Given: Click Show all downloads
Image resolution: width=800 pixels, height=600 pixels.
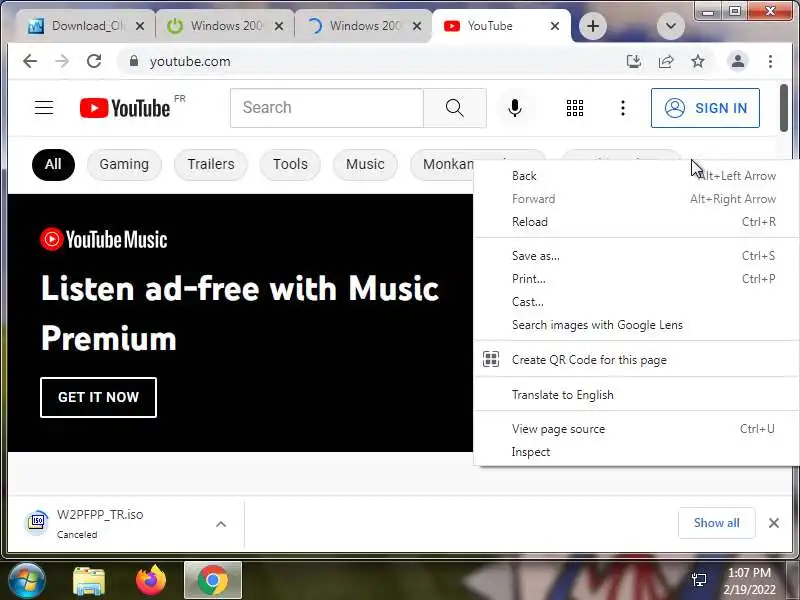Looking at the screenshot, I should 716,523.
